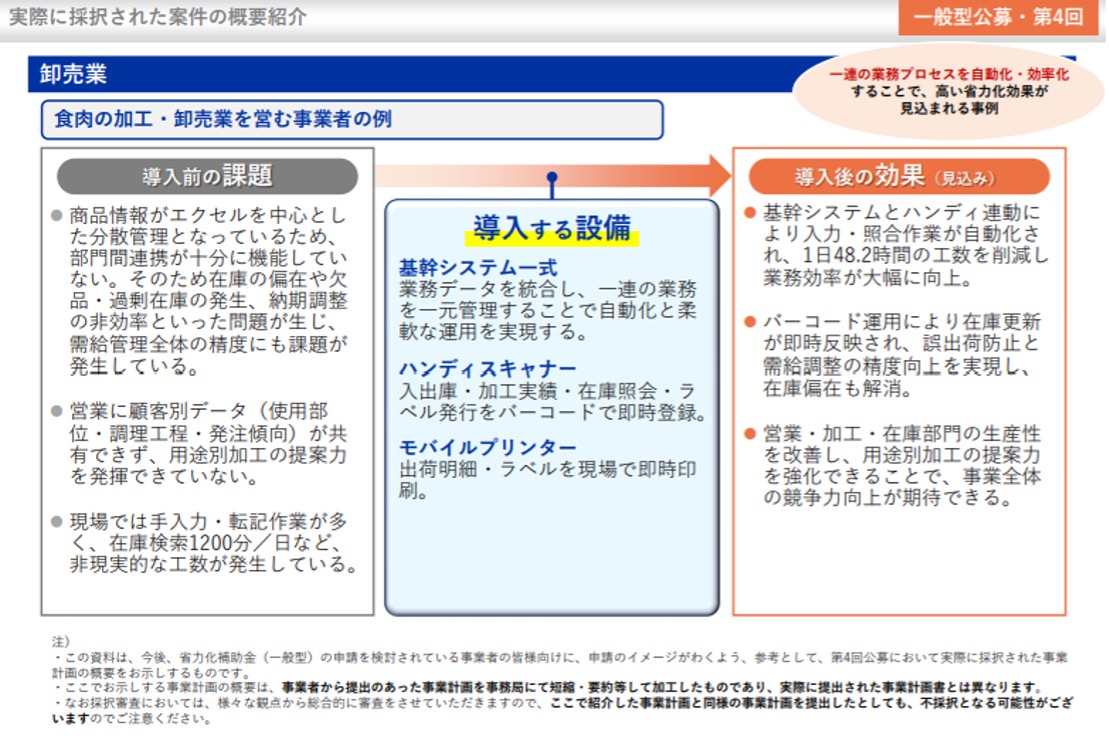This screenshot has width=1109, height=744.
Task: Click text 基幹システムとハンディ連動に
Action: tap(902, 212)
